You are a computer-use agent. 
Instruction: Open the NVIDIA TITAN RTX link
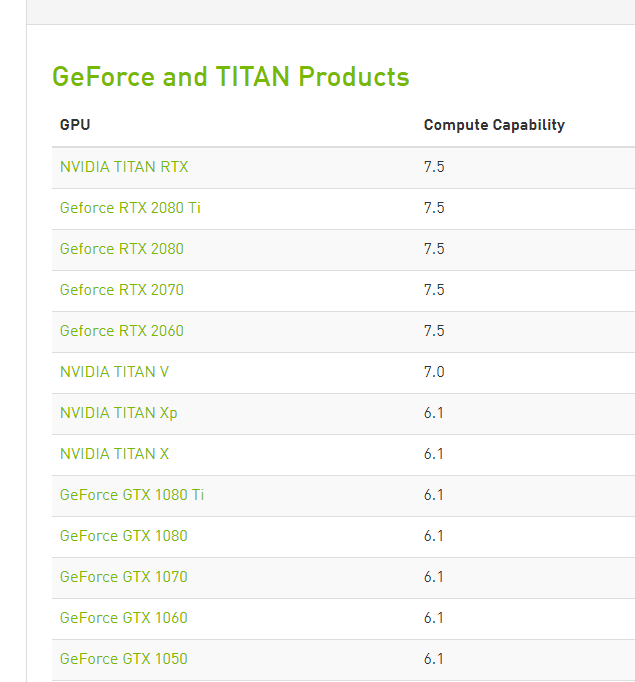tap(124, 167)
